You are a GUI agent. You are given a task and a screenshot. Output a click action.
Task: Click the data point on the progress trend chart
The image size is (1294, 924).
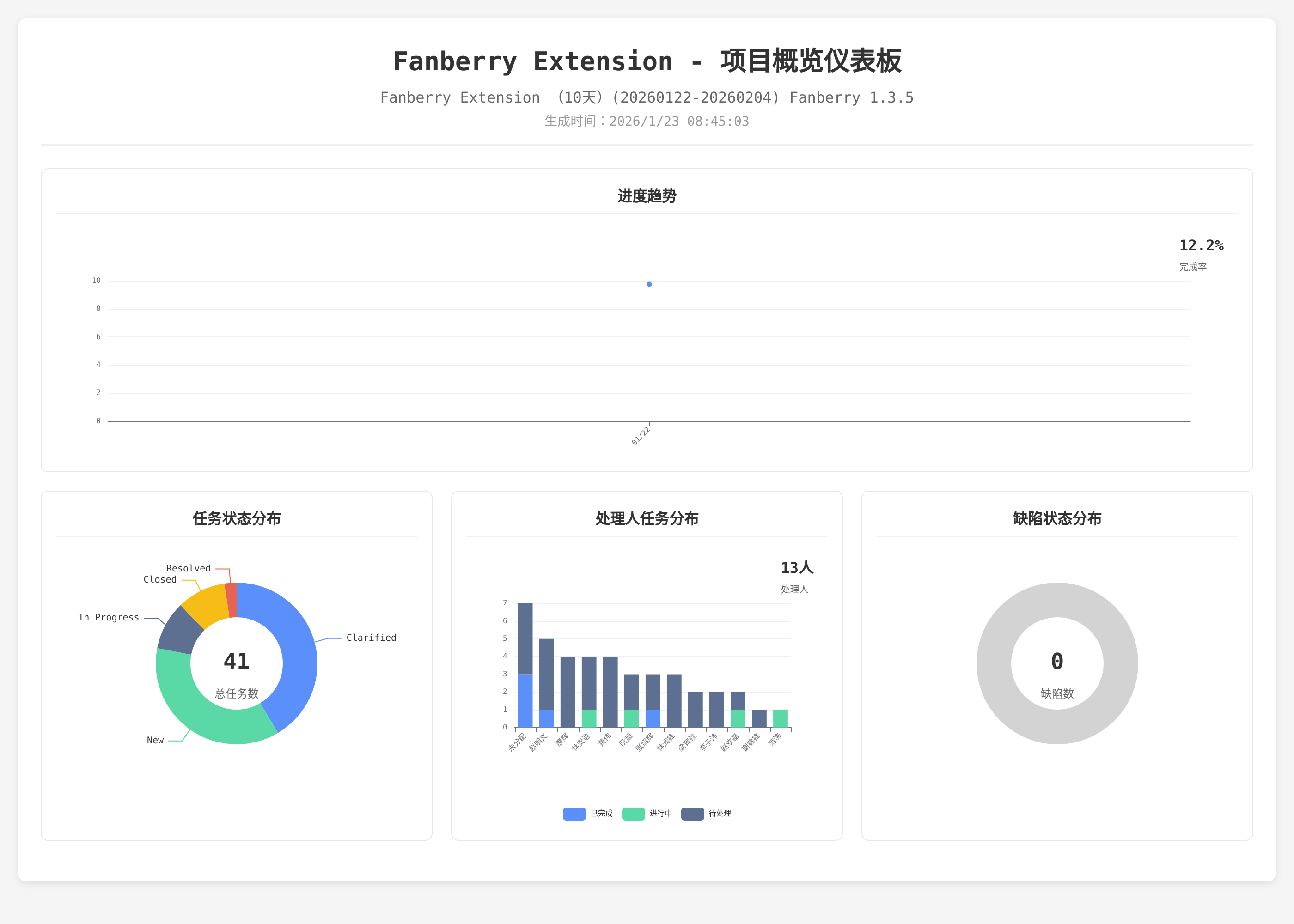(649, 284)
